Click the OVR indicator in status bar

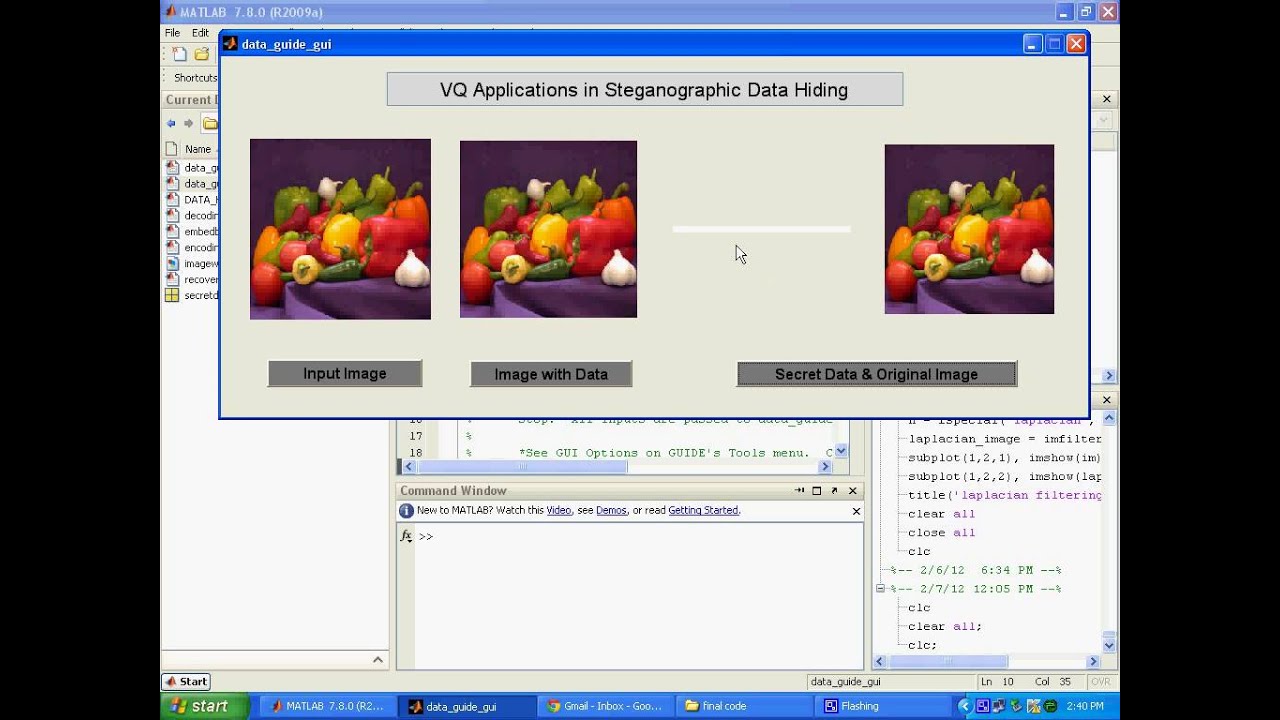[1100, 682]
